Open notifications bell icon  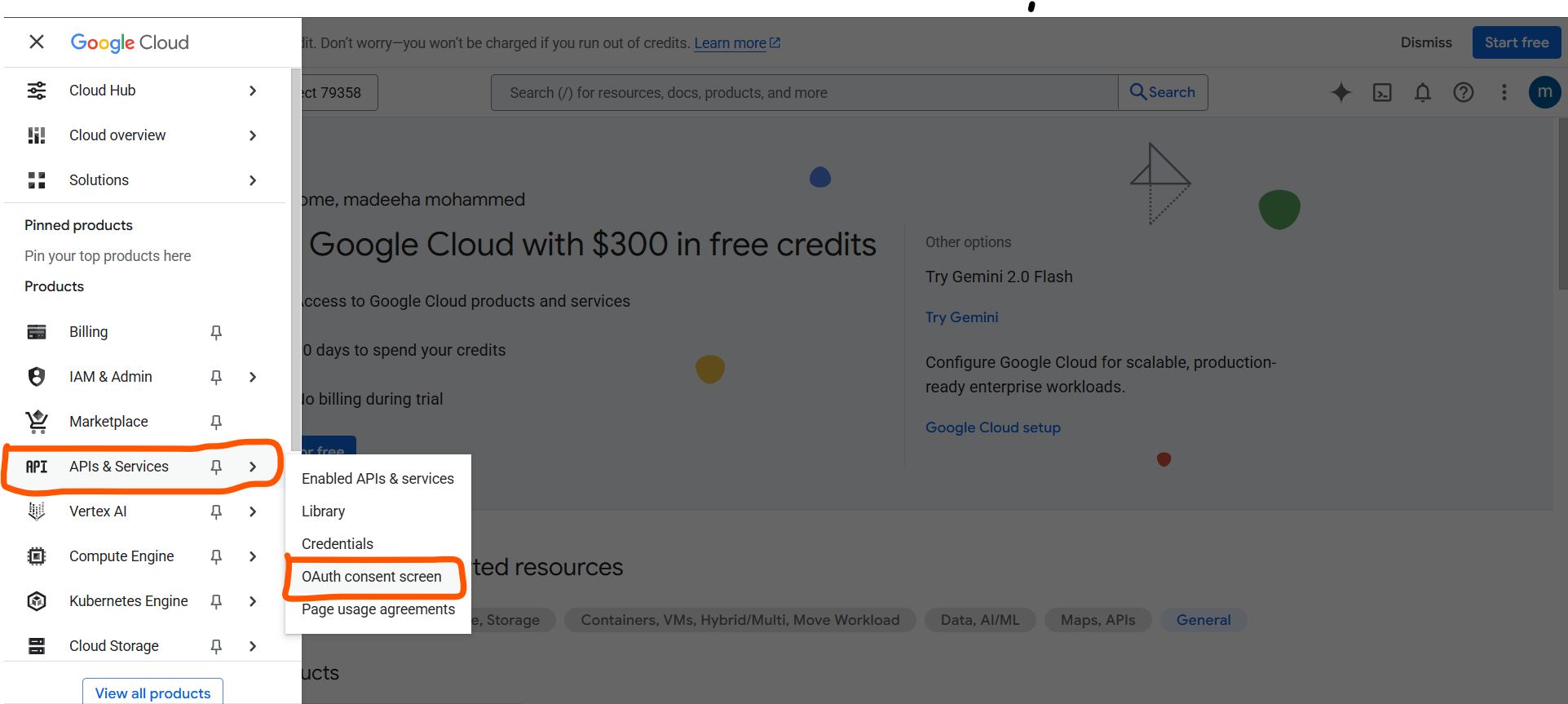coord(1422,92)
